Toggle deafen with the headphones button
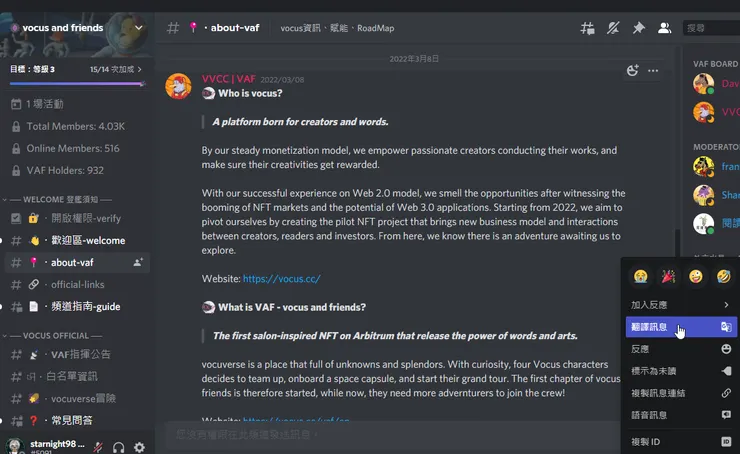Viewport: 740px width, 454px height. [x=119, y=447]
